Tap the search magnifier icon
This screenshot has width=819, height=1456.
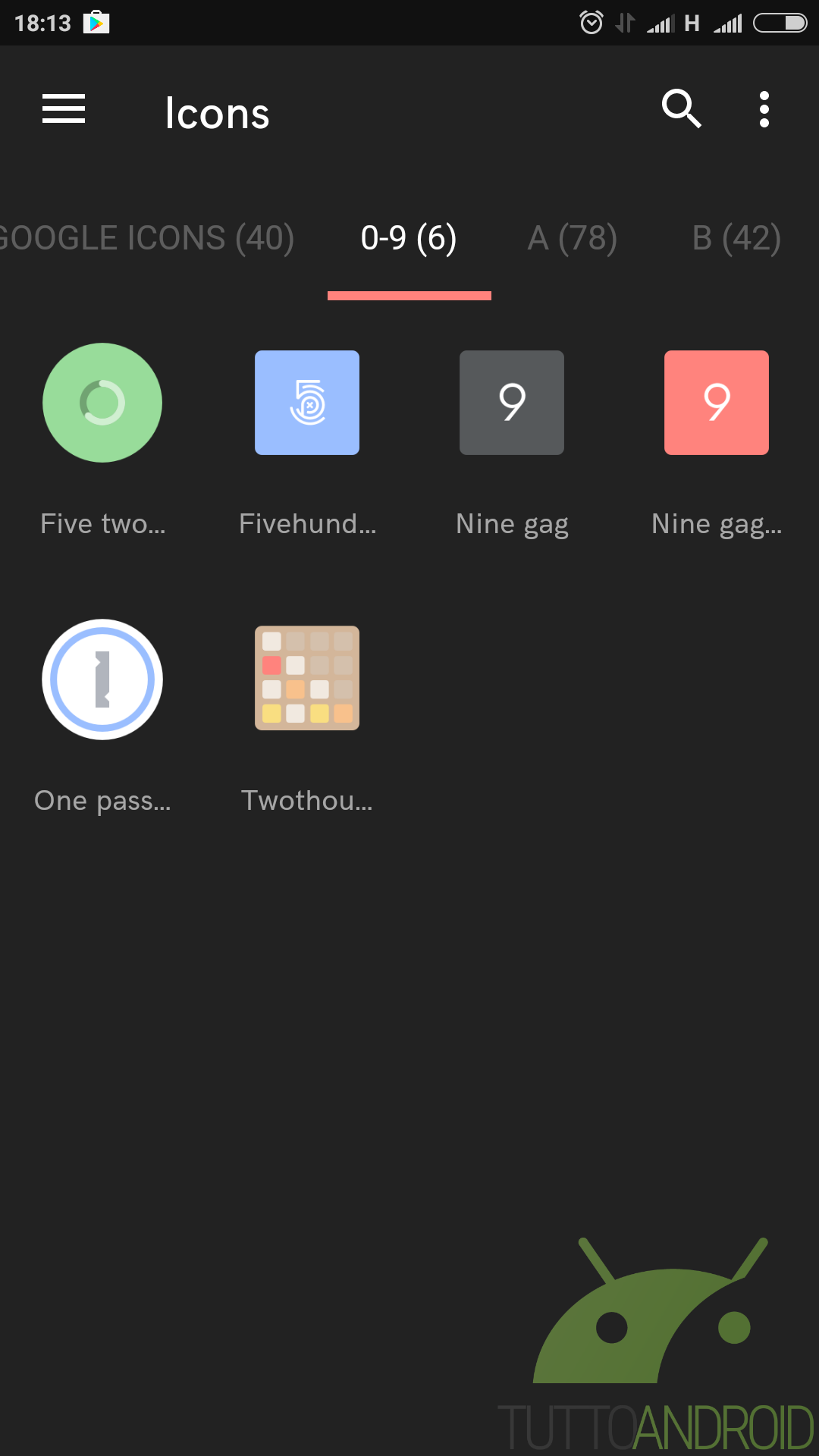point(681,109)
